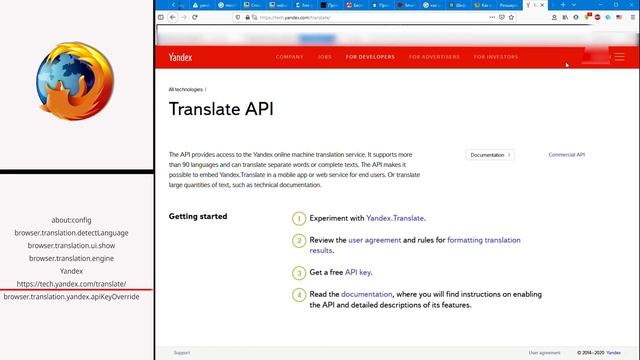
Task: Click the US flag extension icon
Action: (619, 17)
